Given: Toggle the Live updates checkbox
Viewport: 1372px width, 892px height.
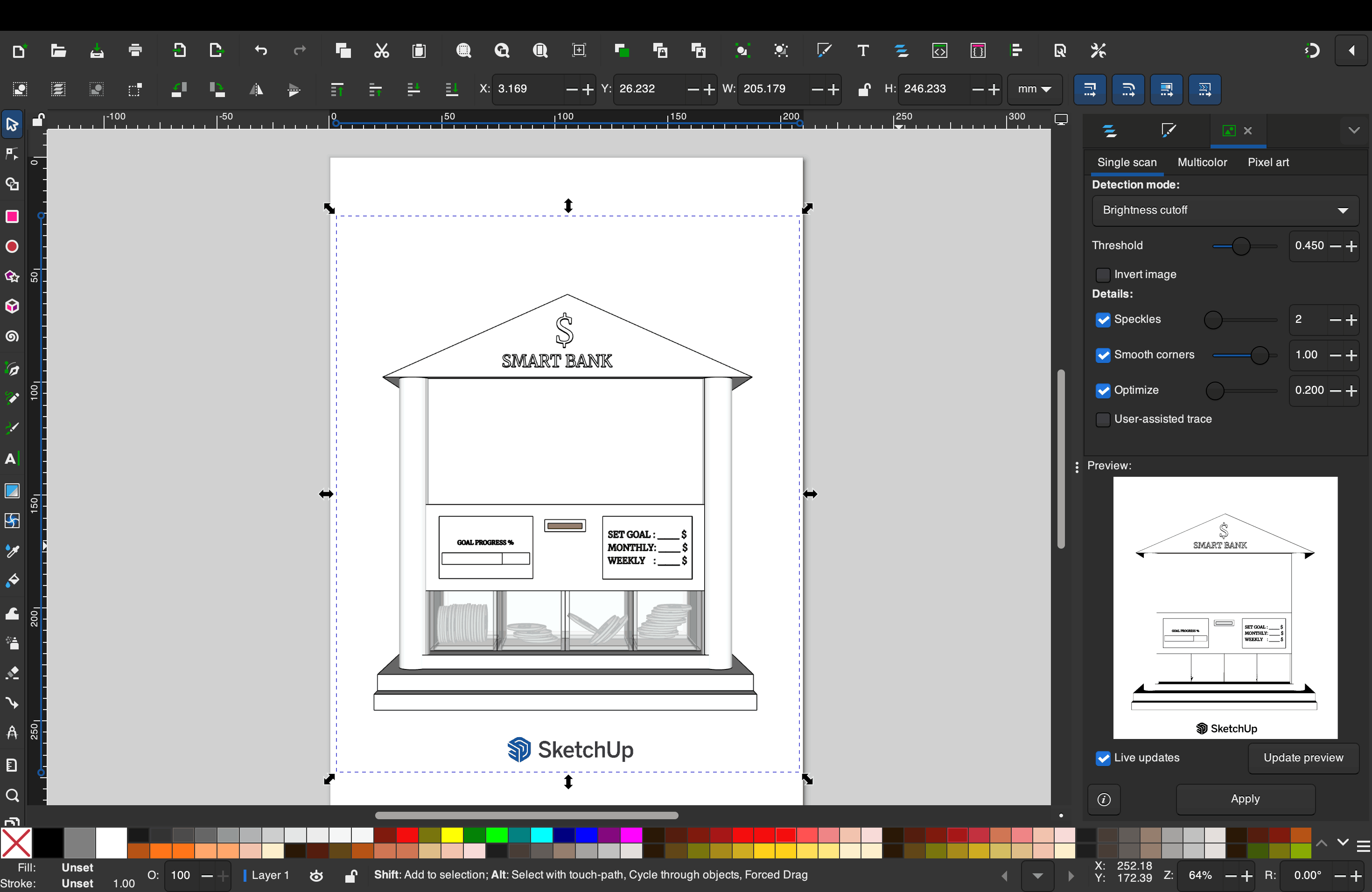Looking at the screenshot, I should [x=1103, y=758].
